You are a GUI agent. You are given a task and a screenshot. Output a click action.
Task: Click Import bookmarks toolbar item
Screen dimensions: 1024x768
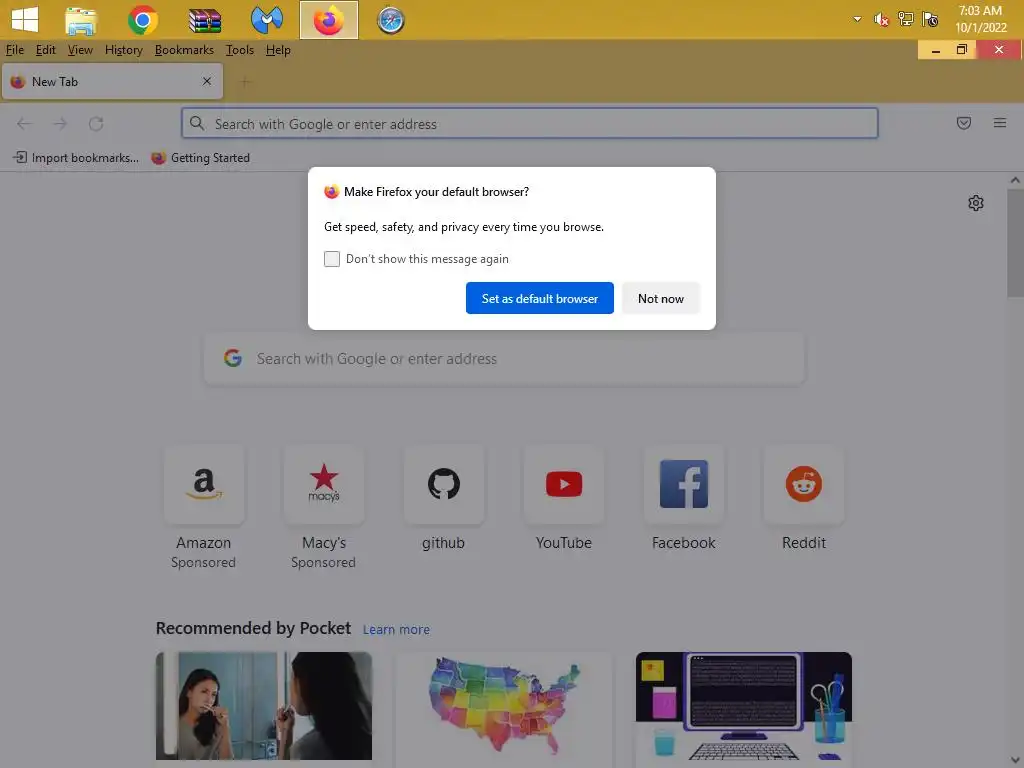coord(76,157)
